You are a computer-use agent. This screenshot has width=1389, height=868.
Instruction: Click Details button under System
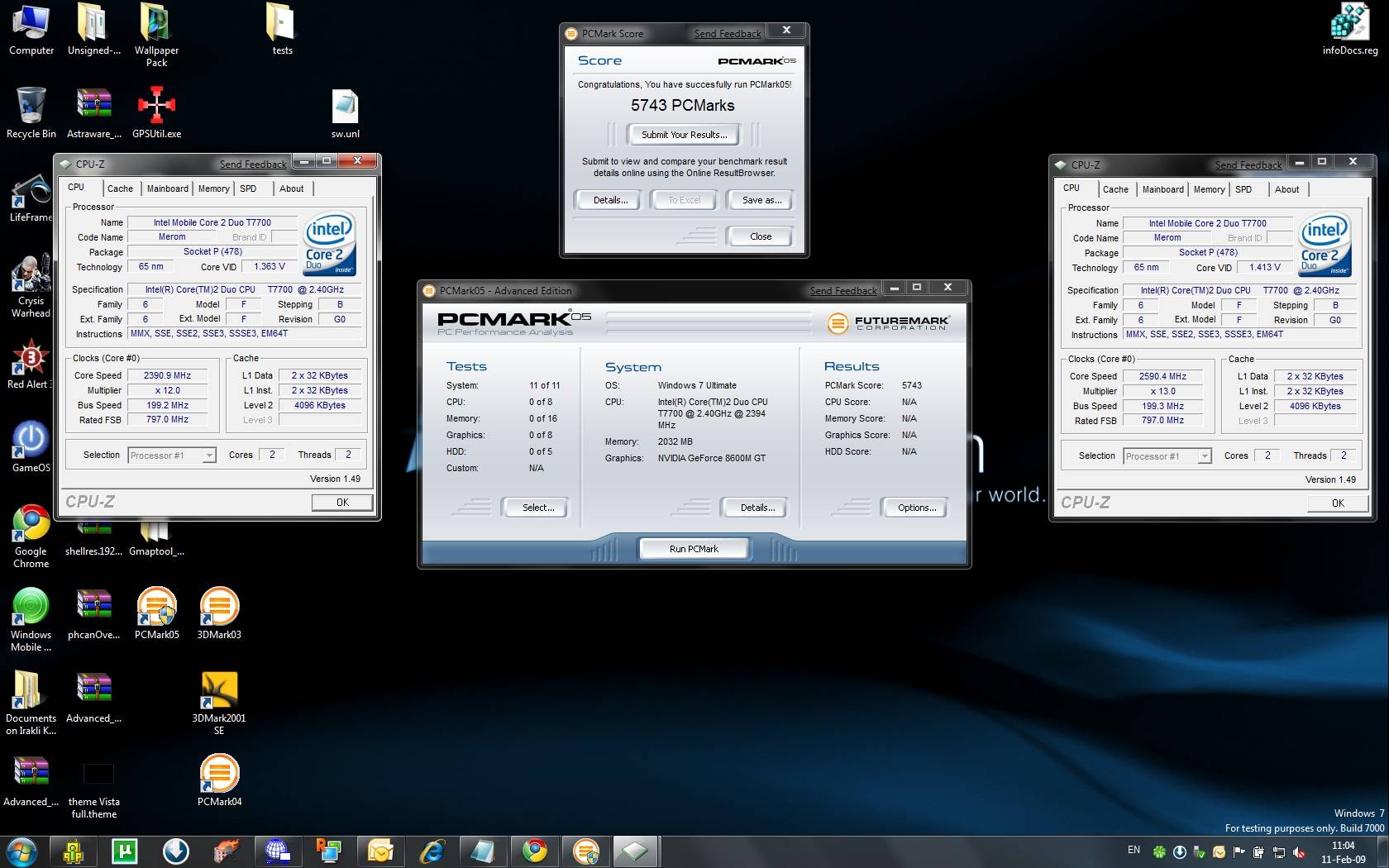(757, 508)
